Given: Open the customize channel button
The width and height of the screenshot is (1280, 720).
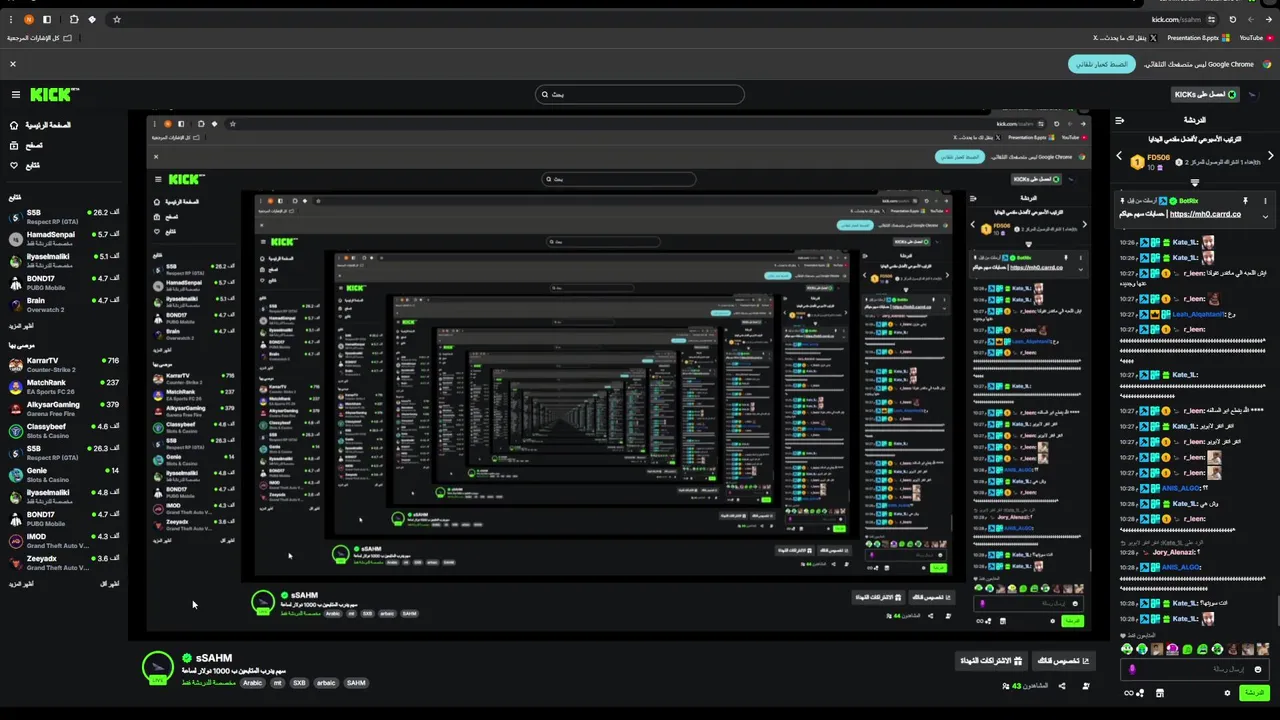Looking at the screenshot, I should coord(1063,661).
